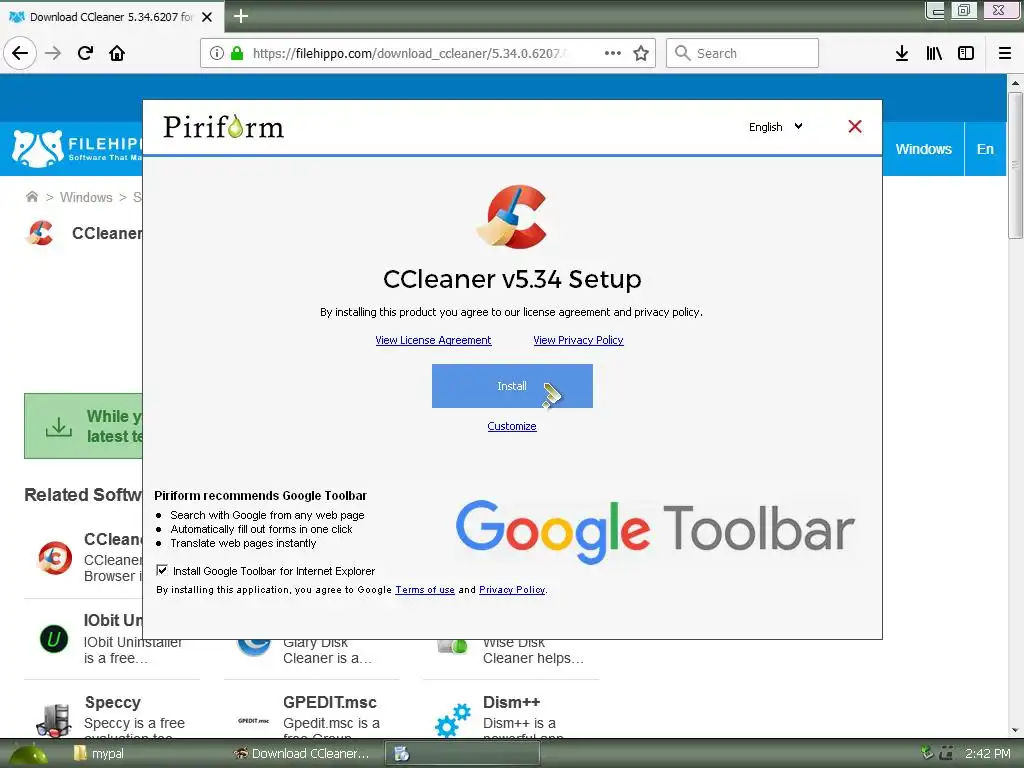Click the GPEDIT.msc icon
The image size is (1024, 768).
(x=253, y=721)
